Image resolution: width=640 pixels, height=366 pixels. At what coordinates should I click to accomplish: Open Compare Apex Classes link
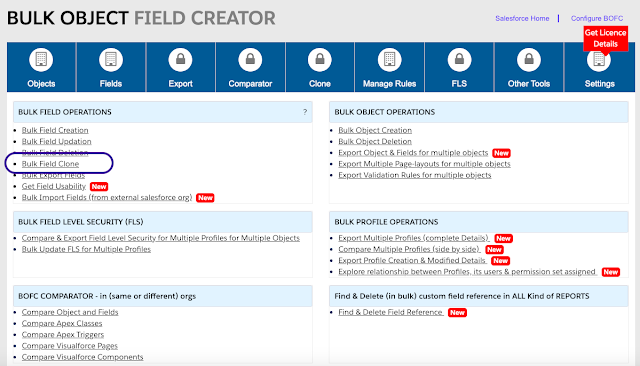[x=62, y=323]
